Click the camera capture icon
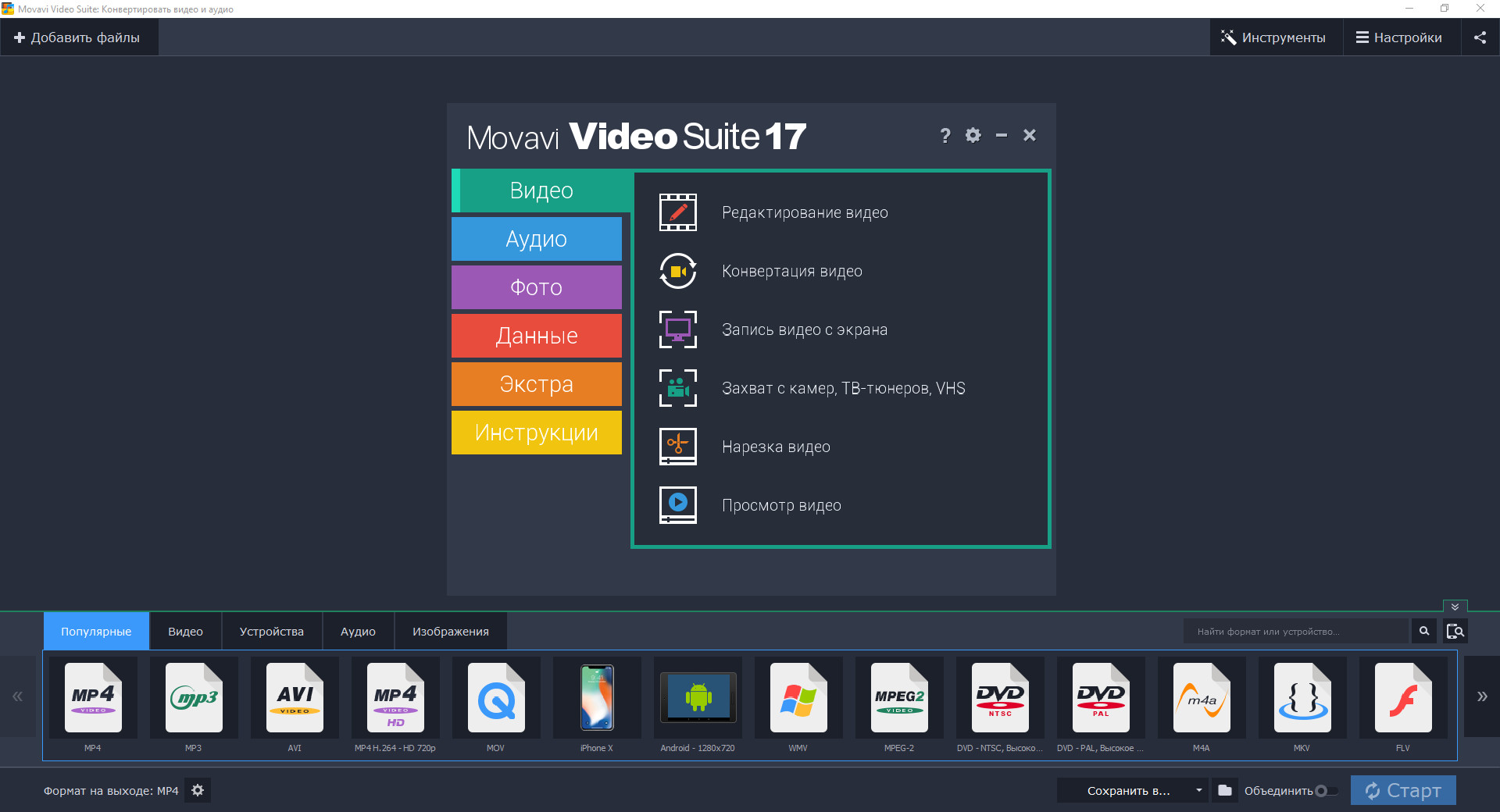 coord(677,388)
